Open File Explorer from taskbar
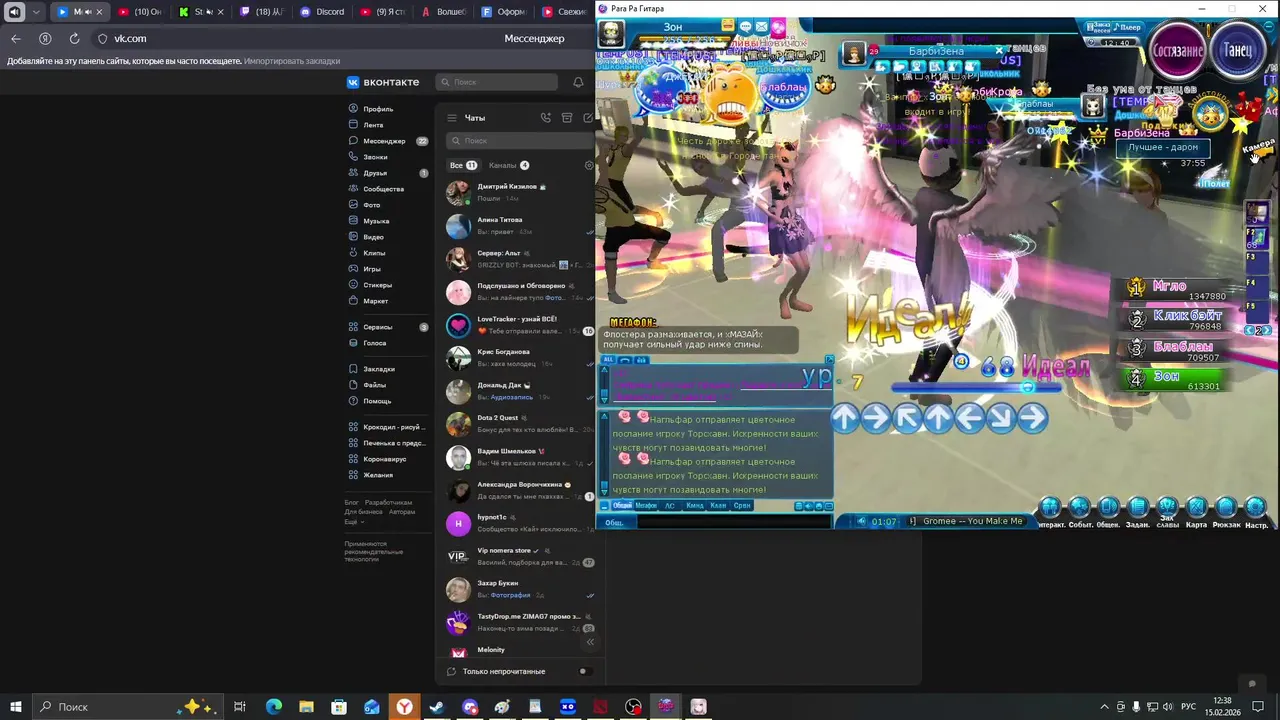Image resolution: width=1280 pixels, height=720 pixels. pyautogui.click(x=306, y=707)
